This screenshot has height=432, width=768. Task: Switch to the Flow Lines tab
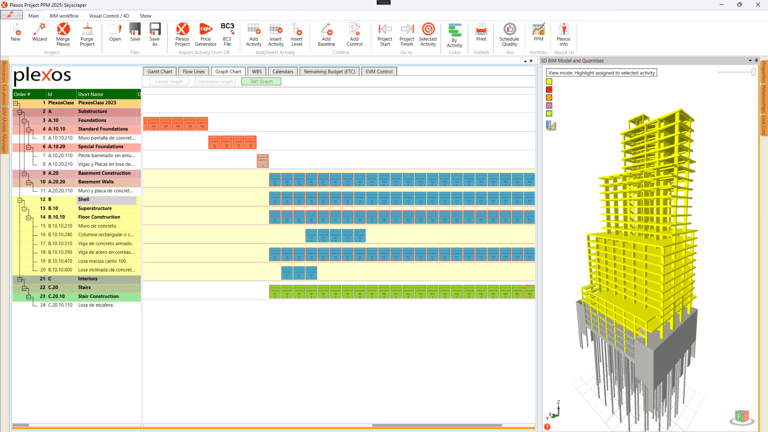point(193,72)
